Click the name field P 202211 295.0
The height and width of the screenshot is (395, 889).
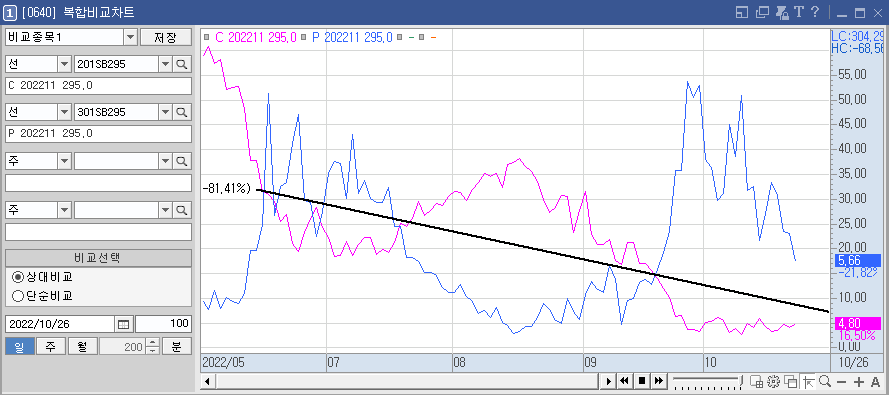click(x=99, y=134)
